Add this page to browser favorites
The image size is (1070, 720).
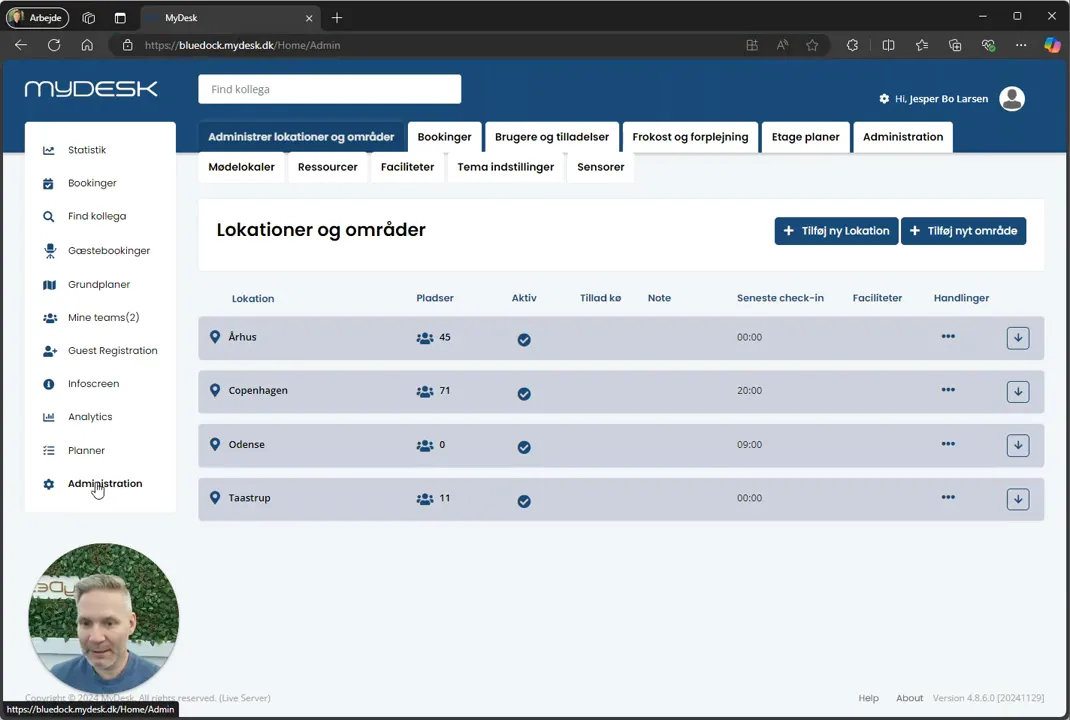click(x=812, y=45)
